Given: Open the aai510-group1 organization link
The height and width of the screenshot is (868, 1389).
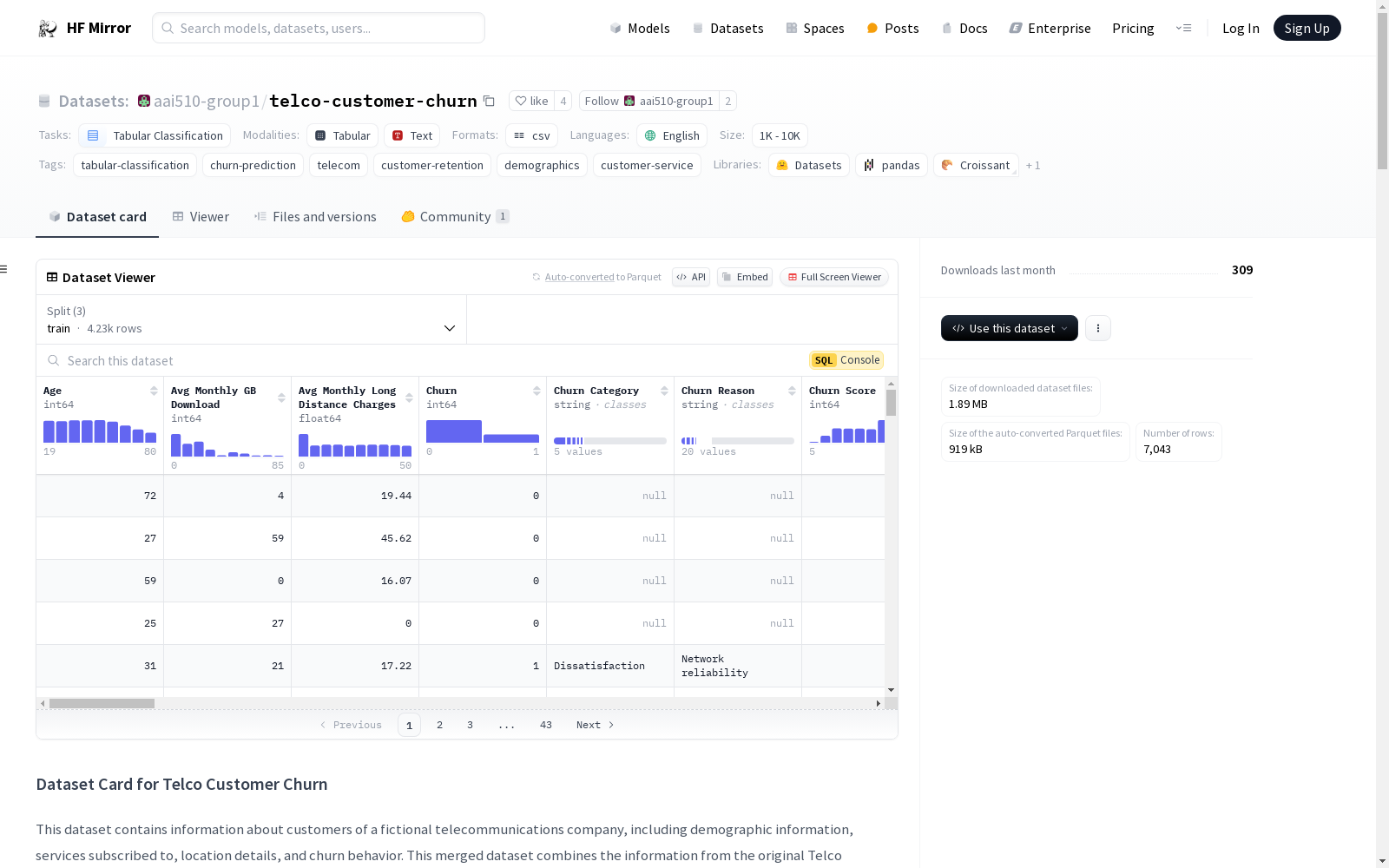Looking at the screenshot, I should click(207, 101).
